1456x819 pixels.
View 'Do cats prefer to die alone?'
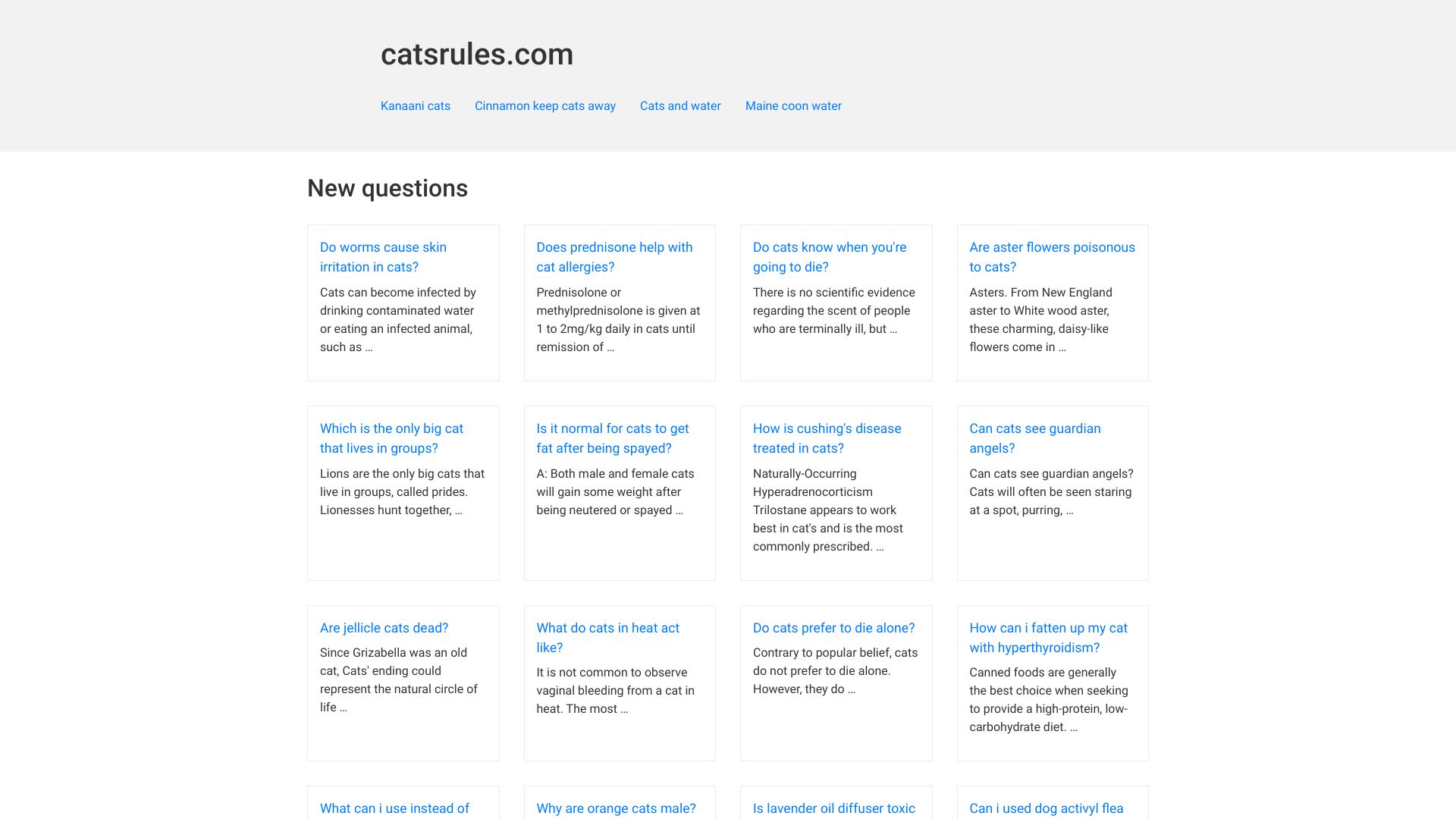(x=833, y=628)
